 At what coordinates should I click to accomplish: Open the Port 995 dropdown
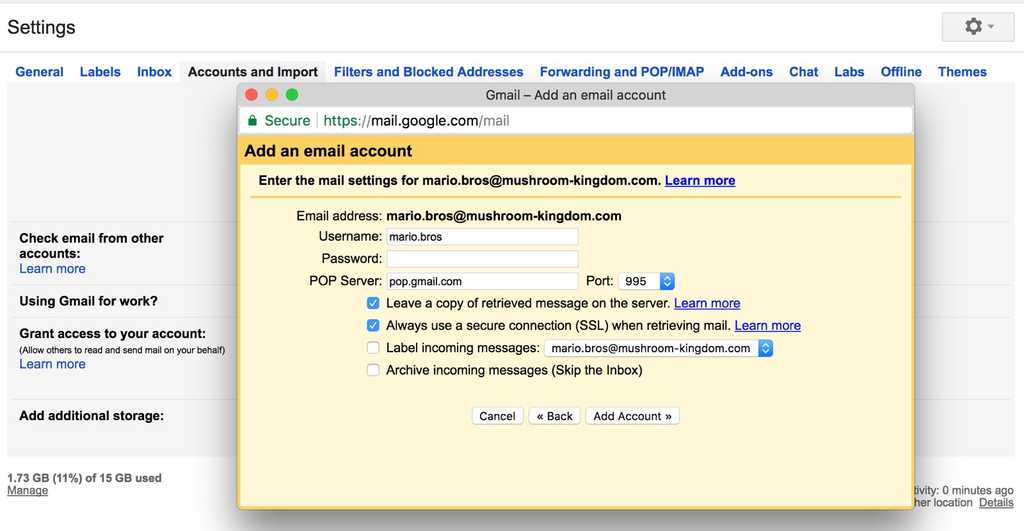point(647,281)
